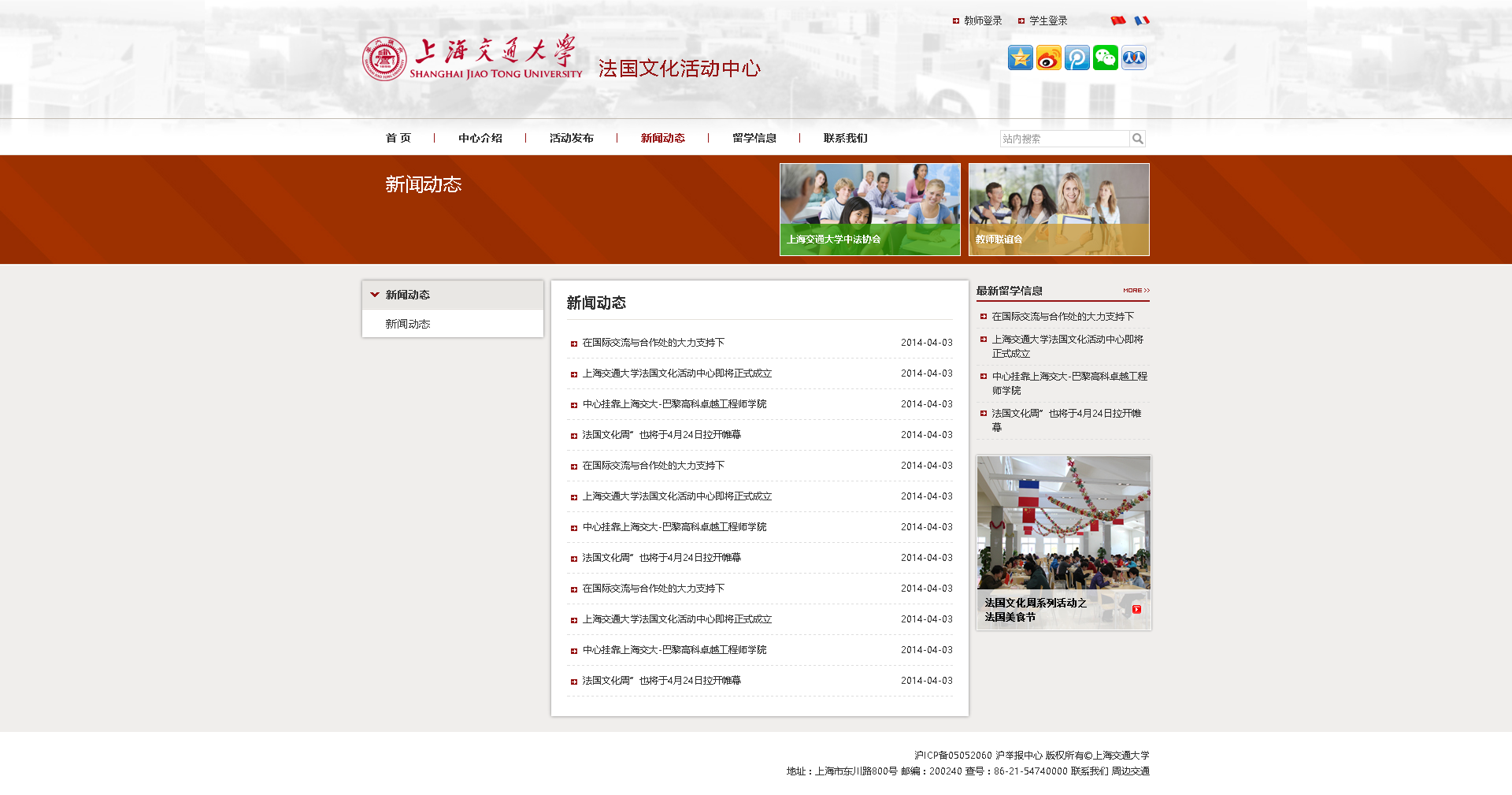Screen dimensions: 1512x795
Task: Click the 学生登录 student login link
Action: click(x=1047, y=20)
